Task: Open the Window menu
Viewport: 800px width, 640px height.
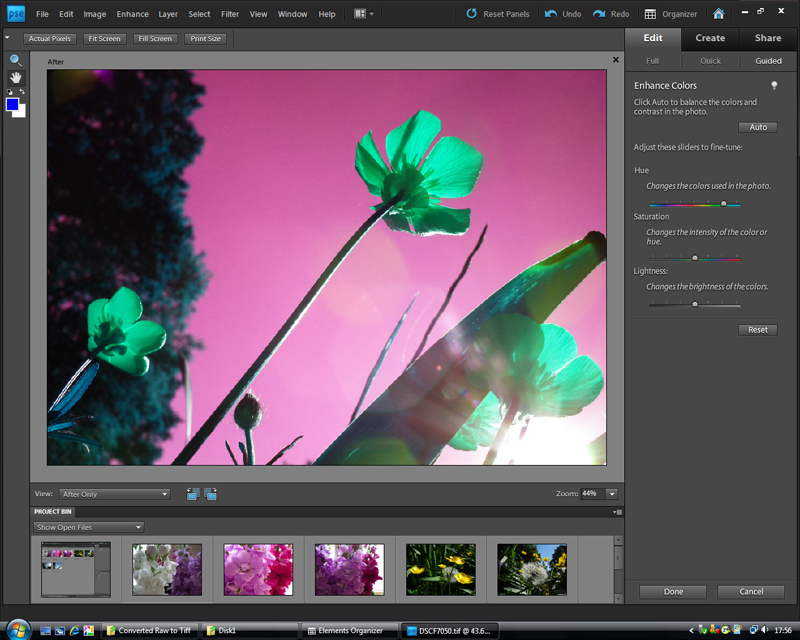Action: click(292, 14)
